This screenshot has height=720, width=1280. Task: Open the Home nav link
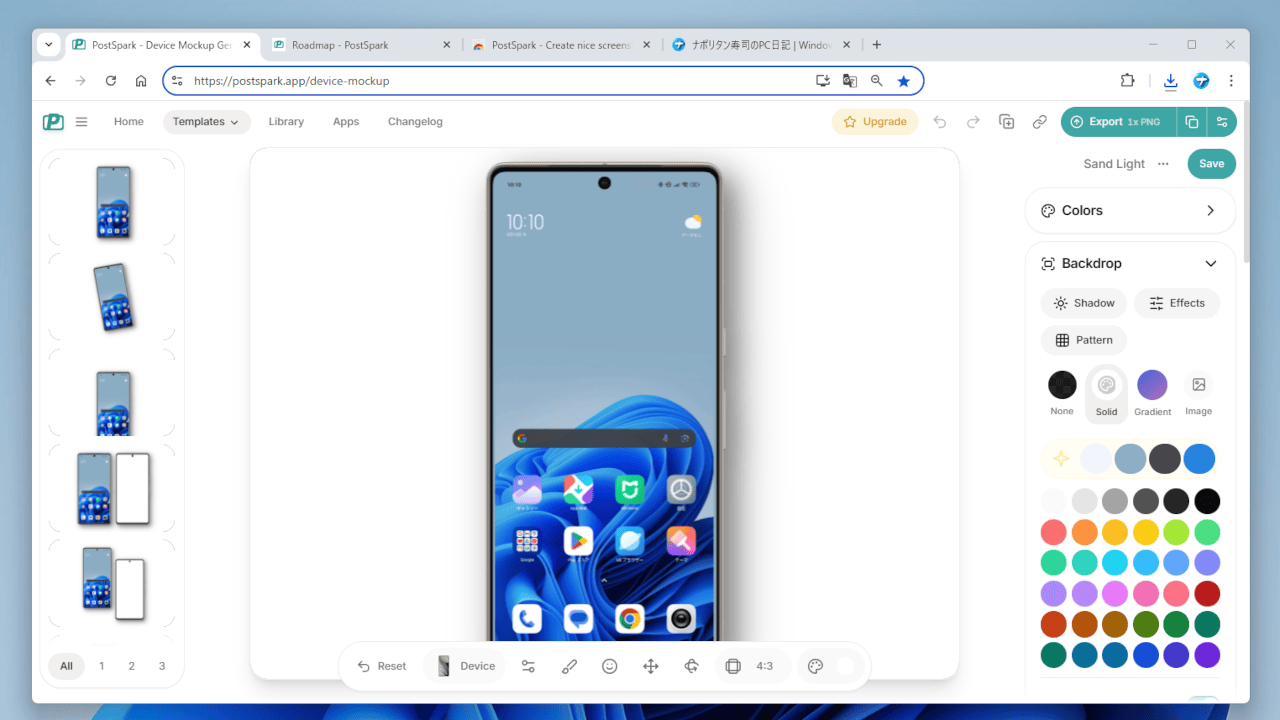pos(129,122)
